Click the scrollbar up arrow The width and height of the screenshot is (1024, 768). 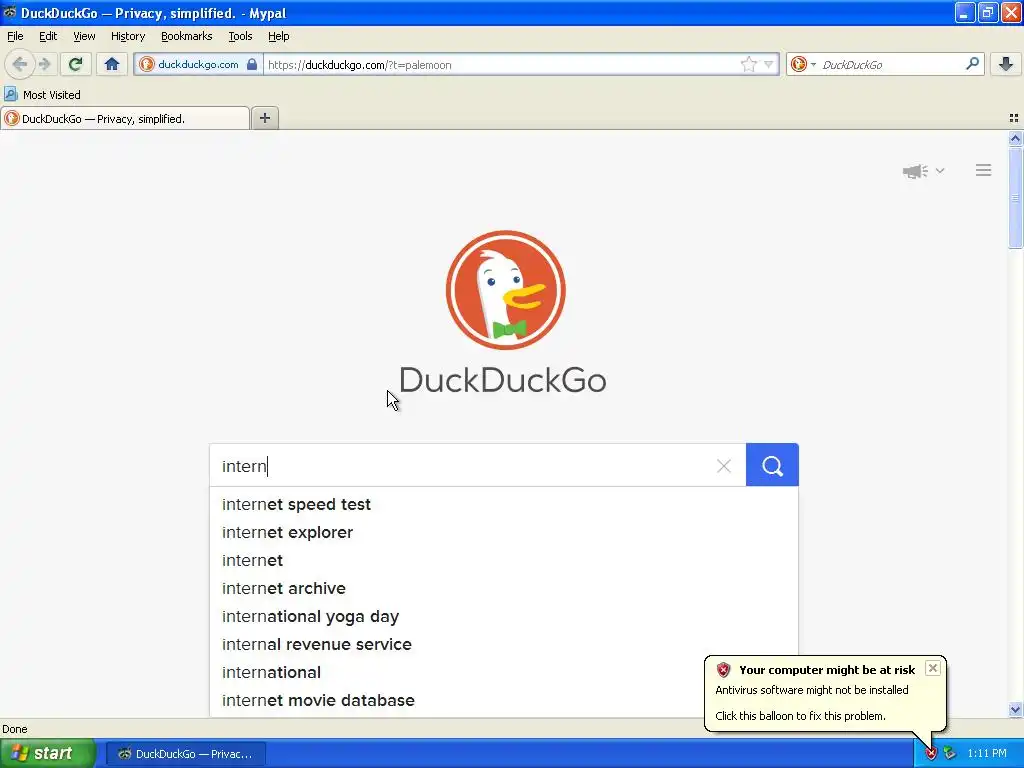point(1015,138)
